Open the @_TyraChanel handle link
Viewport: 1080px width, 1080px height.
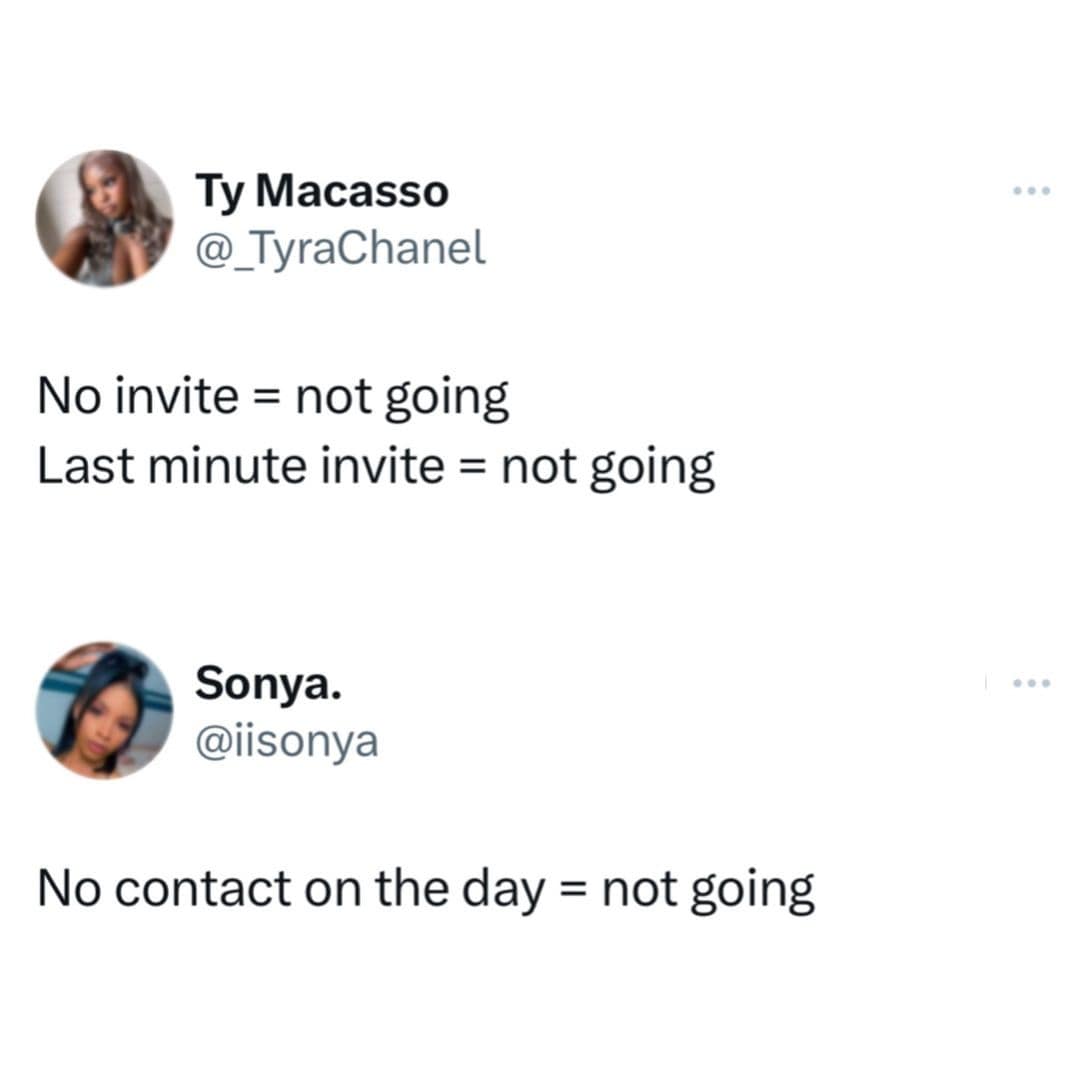(x=340, y=247)
